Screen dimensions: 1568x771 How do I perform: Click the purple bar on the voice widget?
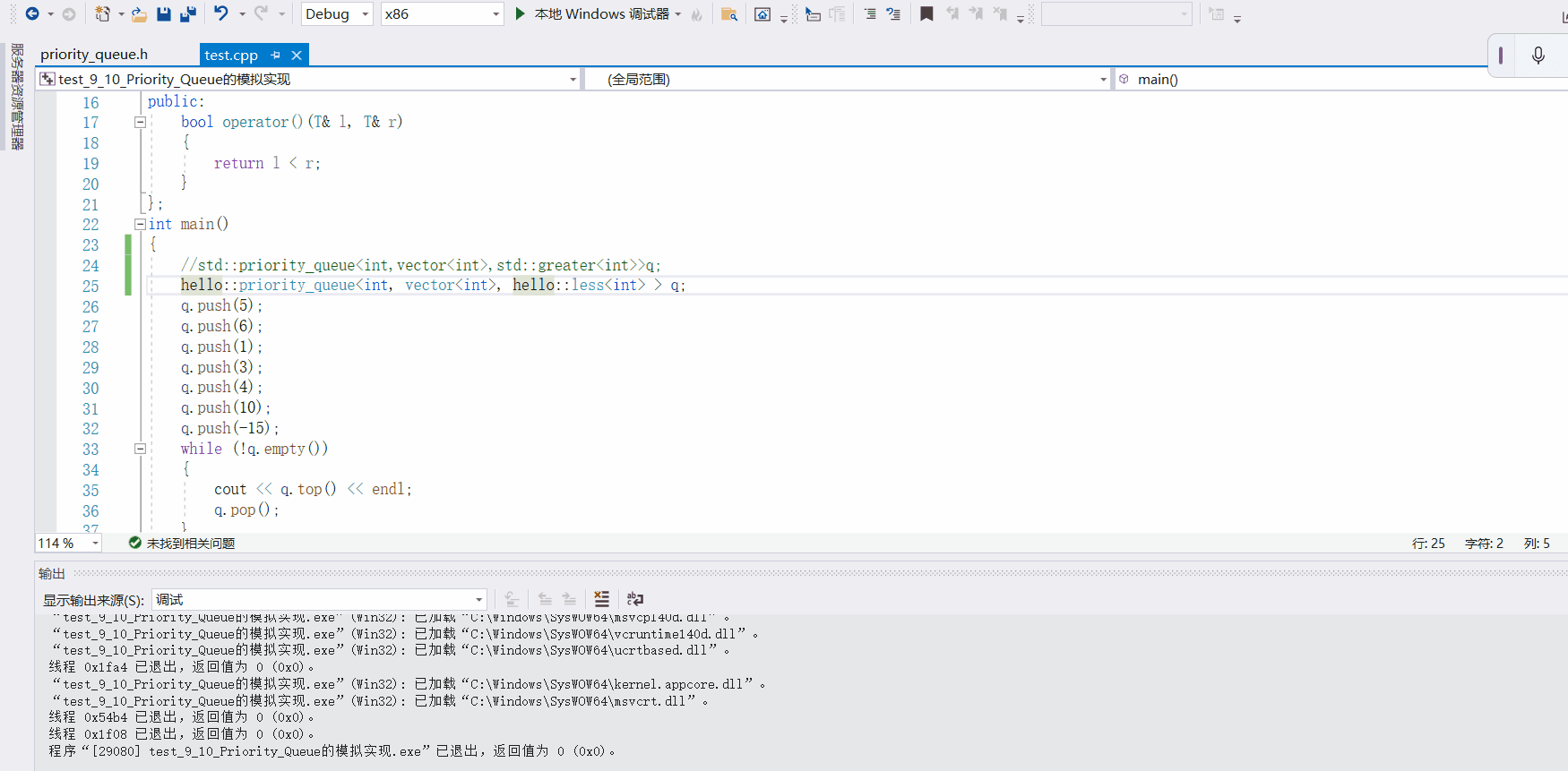[1501, 56]
